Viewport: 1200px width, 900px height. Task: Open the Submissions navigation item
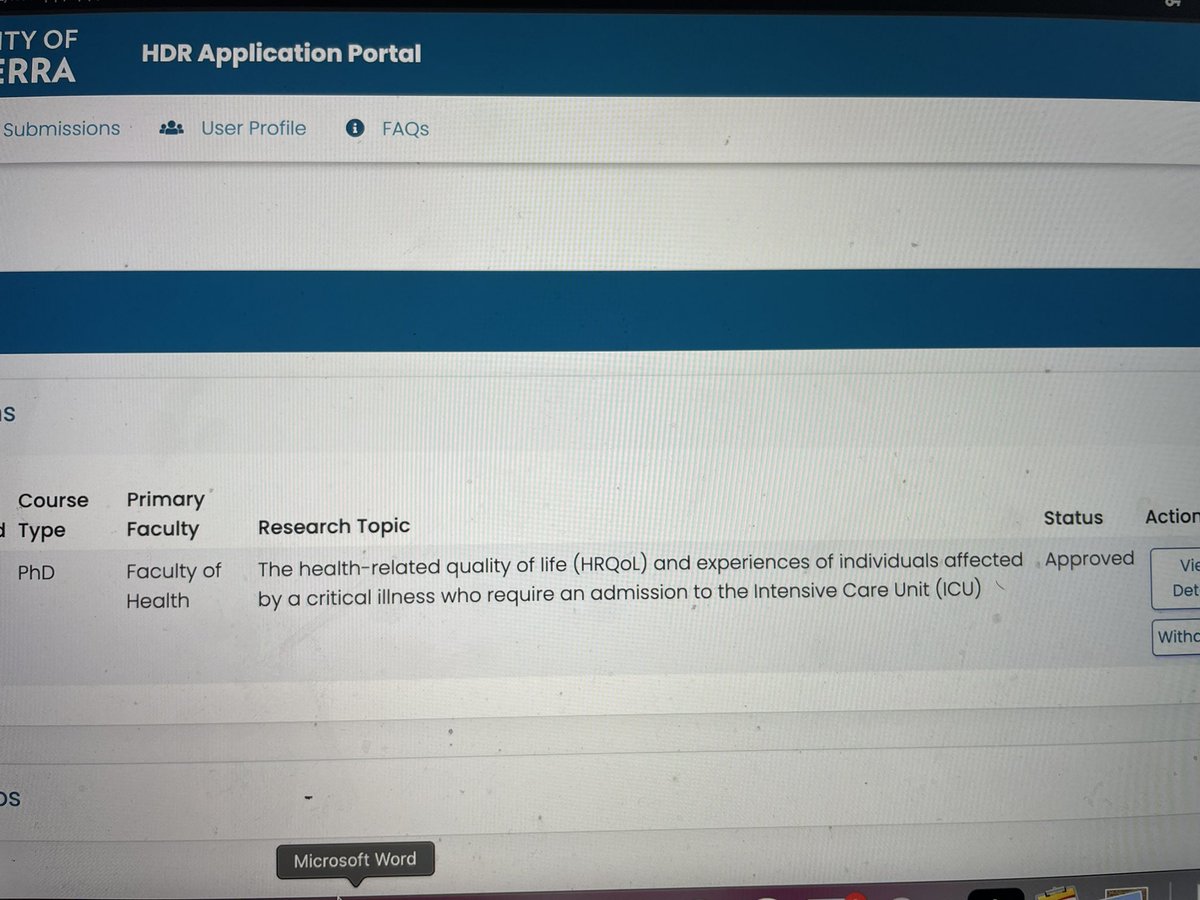tap(60, 129)
